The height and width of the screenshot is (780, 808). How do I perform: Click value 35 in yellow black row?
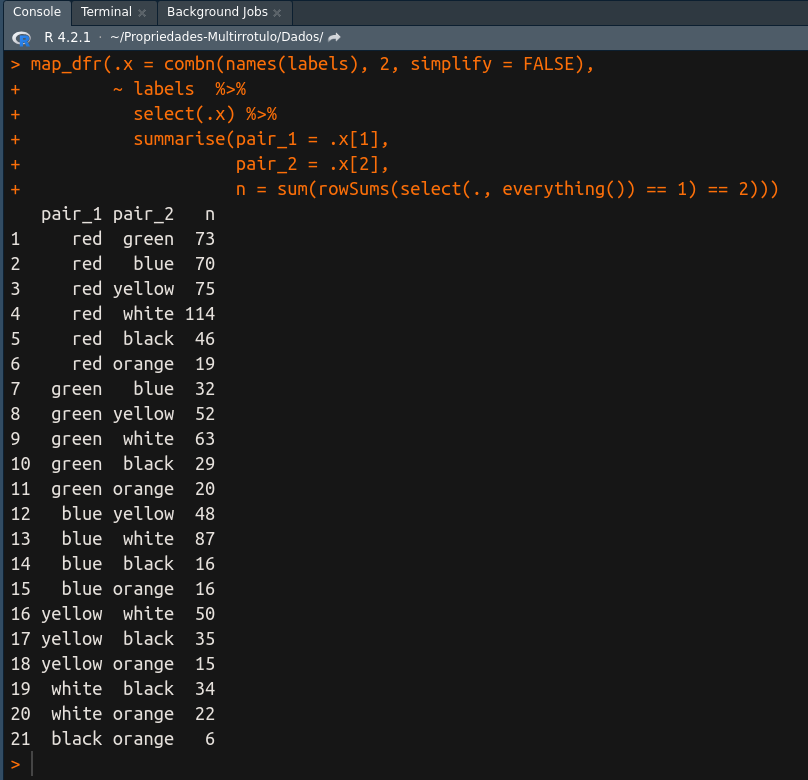pyautogui.click(x=205, y=639)
